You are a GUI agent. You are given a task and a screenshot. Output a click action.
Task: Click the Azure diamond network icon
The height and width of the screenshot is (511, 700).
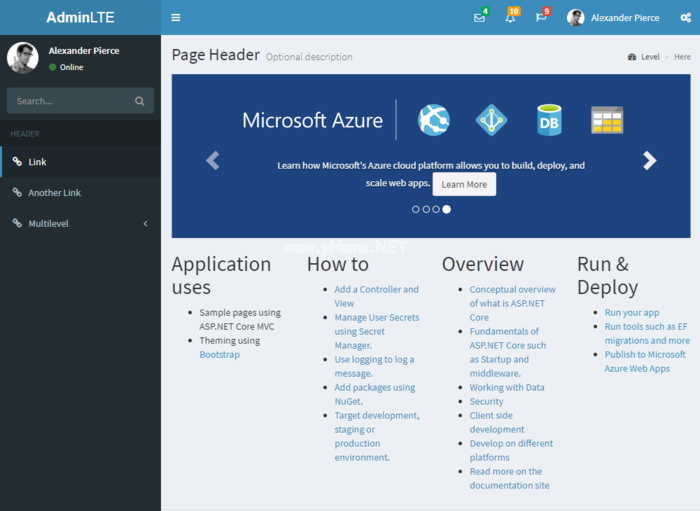[x=491, y=120]
